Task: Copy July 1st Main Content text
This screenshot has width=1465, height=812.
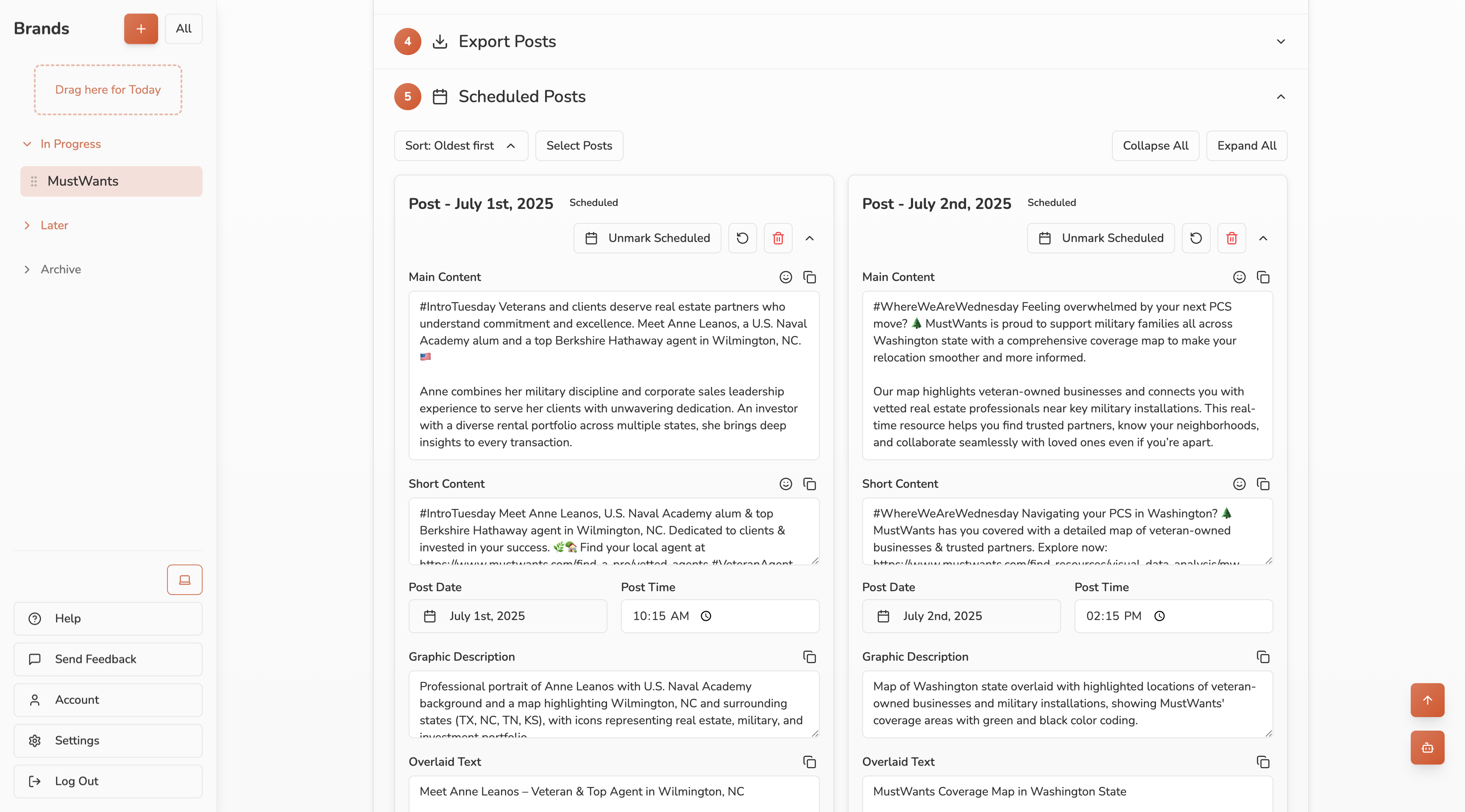Action: point(809,277)
